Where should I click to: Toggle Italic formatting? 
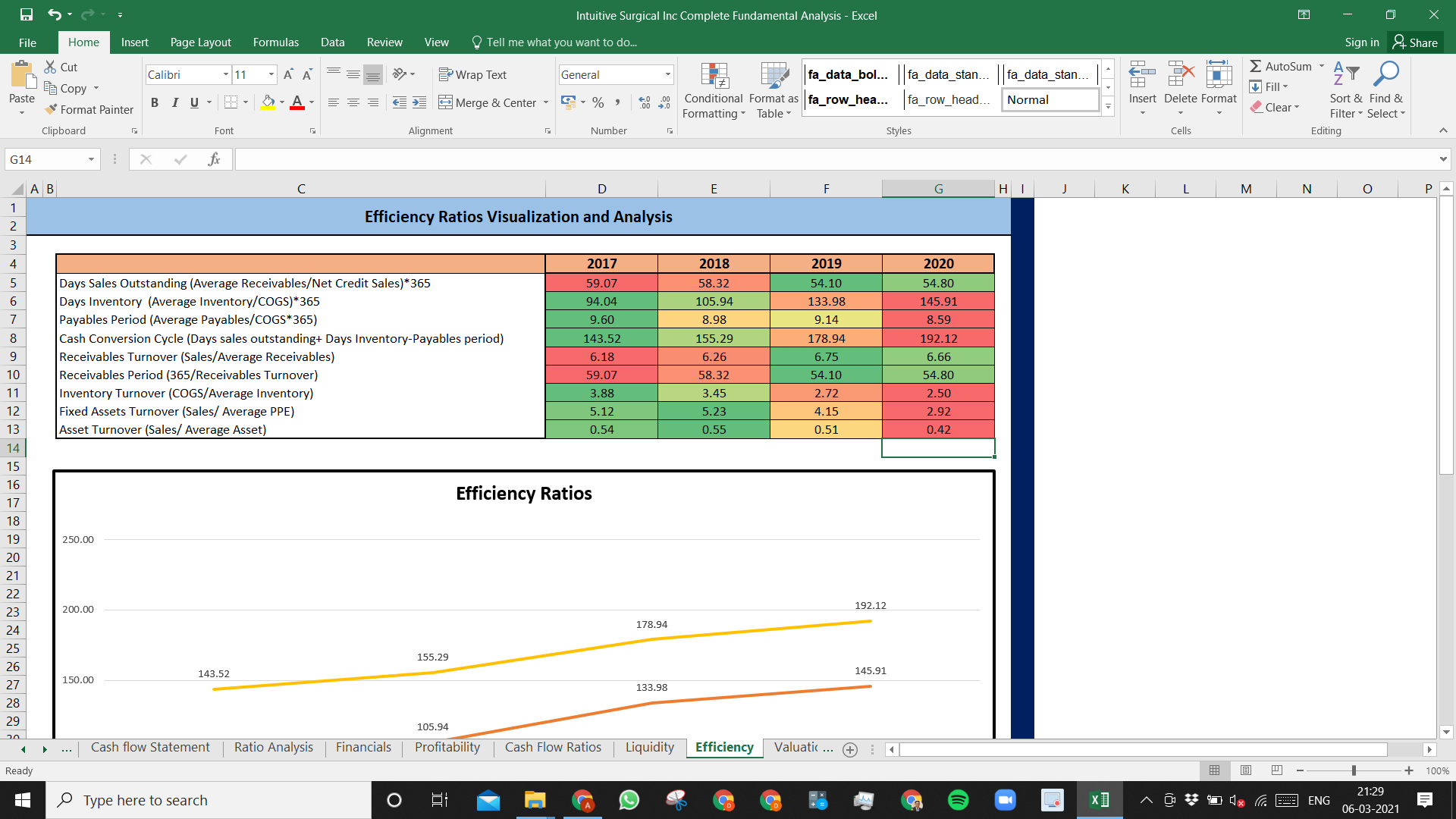[x=174, y=102]
